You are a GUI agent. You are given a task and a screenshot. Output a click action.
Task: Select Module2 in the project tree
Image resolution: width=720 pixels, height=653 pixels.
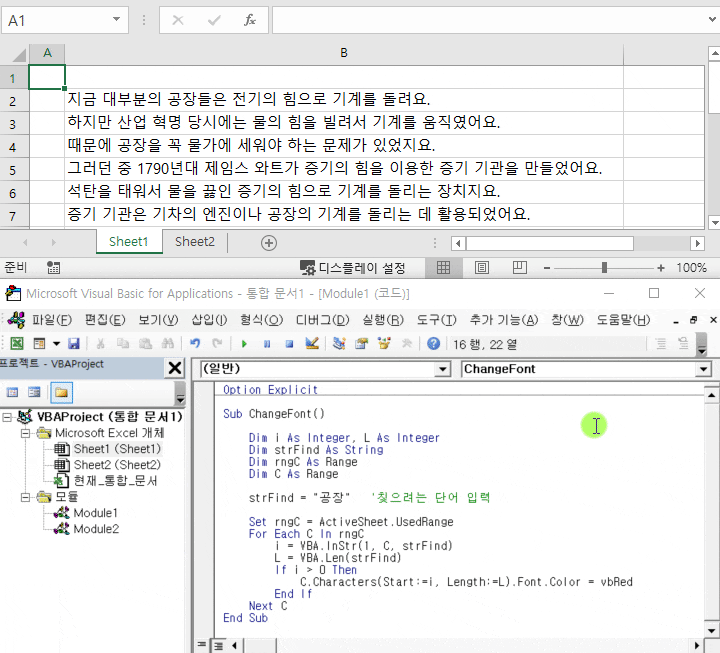click(96, 529)
